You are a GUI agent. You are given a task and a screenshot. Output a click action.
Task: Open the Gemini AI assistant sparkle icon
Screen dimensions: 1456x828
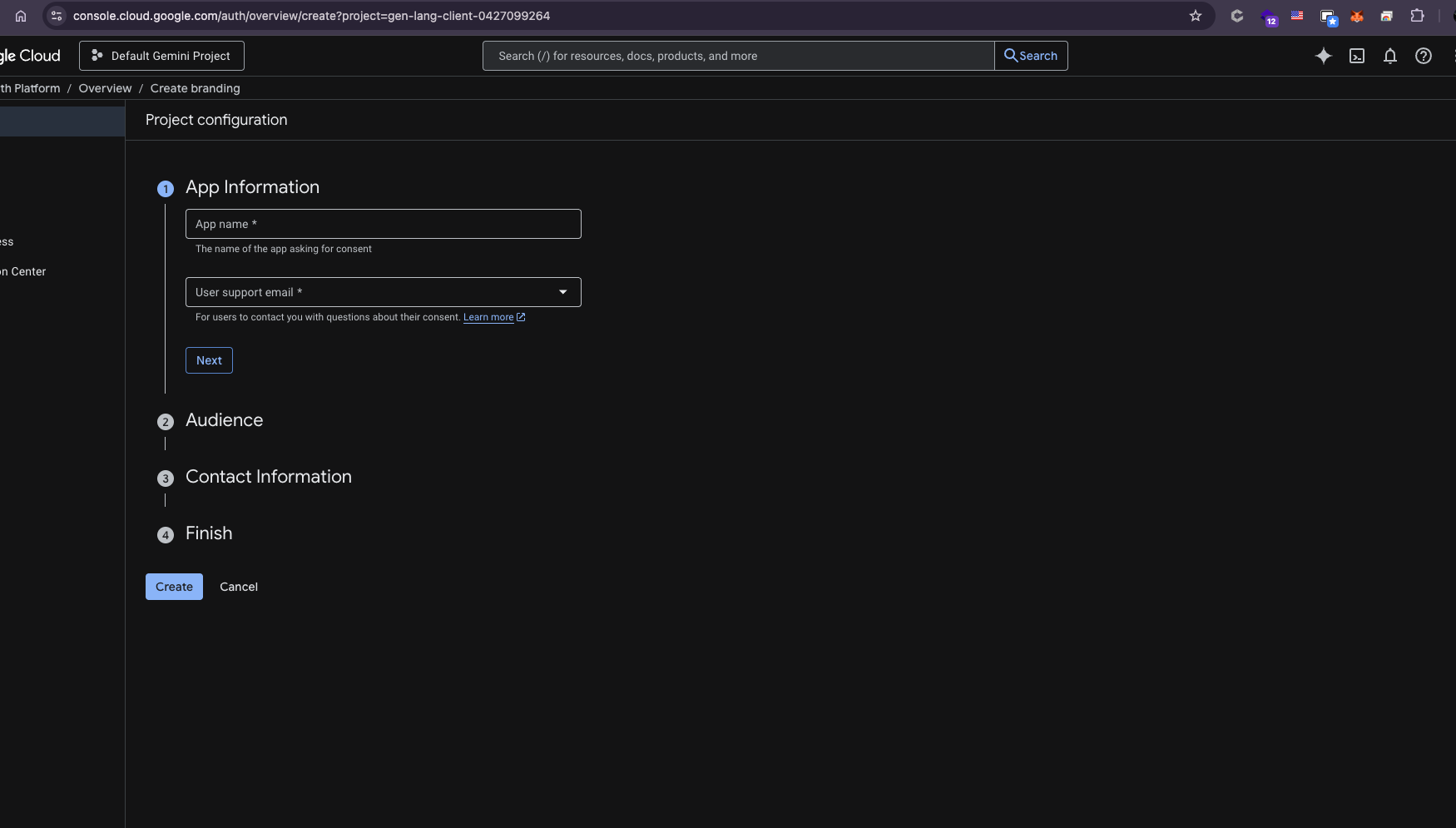point(1323,56)
